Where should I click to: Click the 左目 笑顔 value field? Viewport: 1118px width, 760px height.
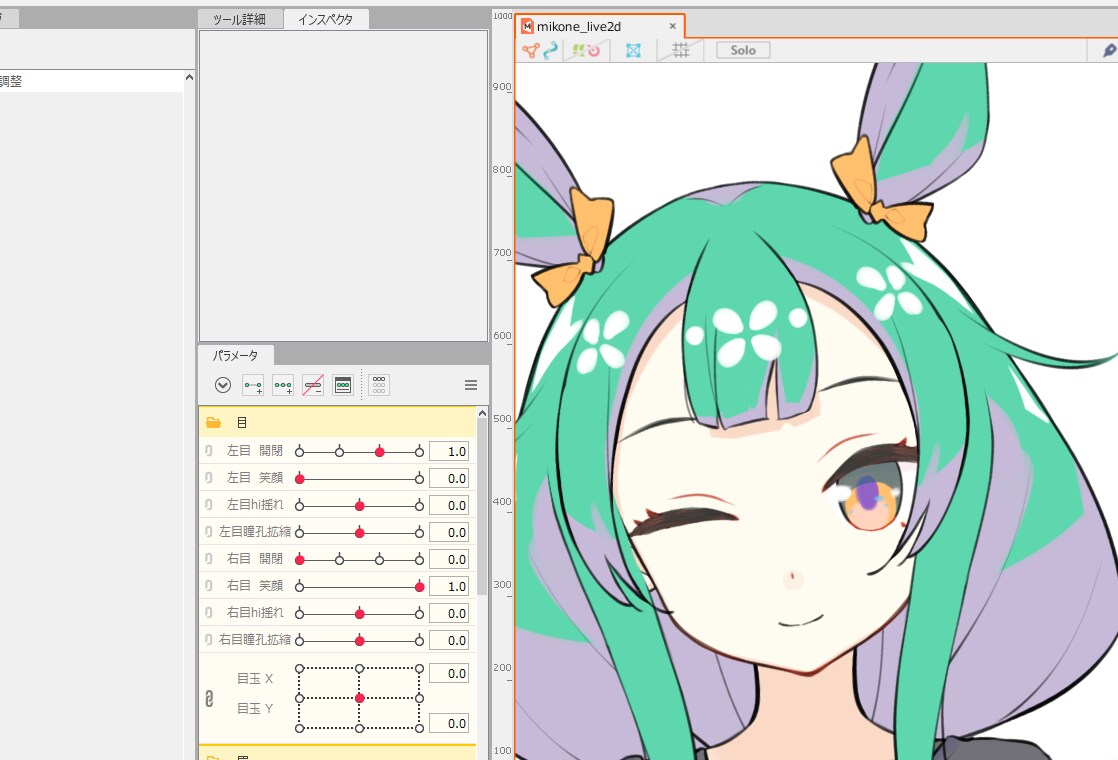coord(449,478)
